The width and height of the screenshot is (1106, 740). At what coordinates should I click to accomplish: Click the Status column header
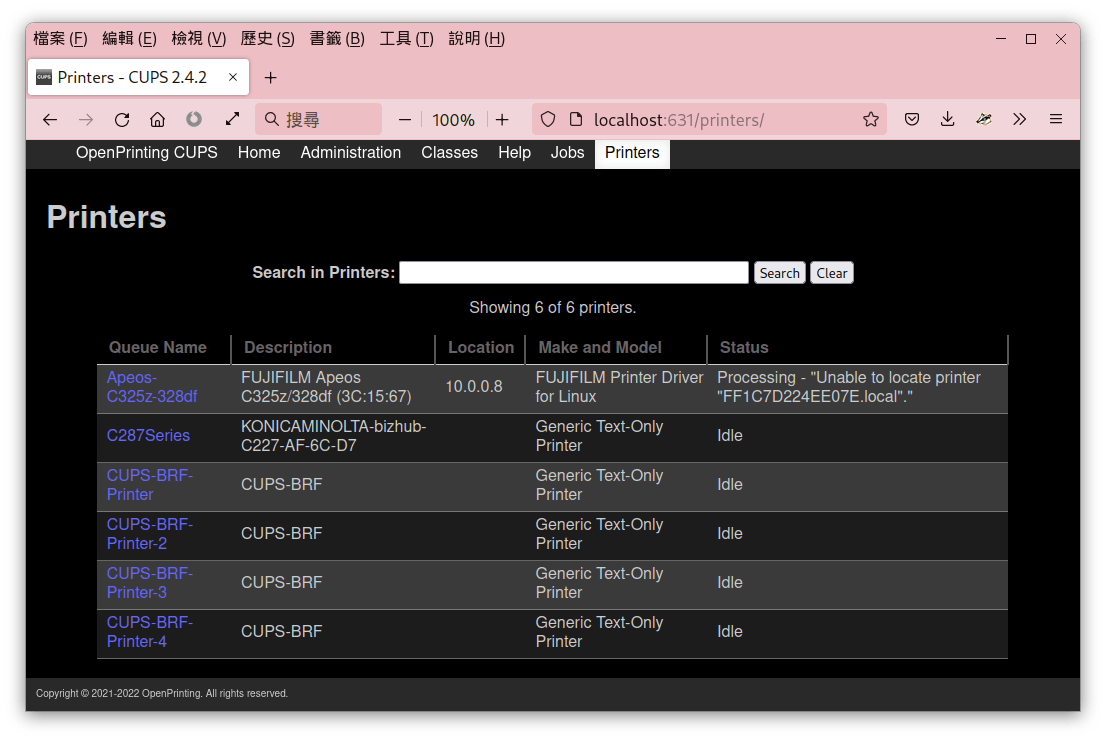point(743,348)
